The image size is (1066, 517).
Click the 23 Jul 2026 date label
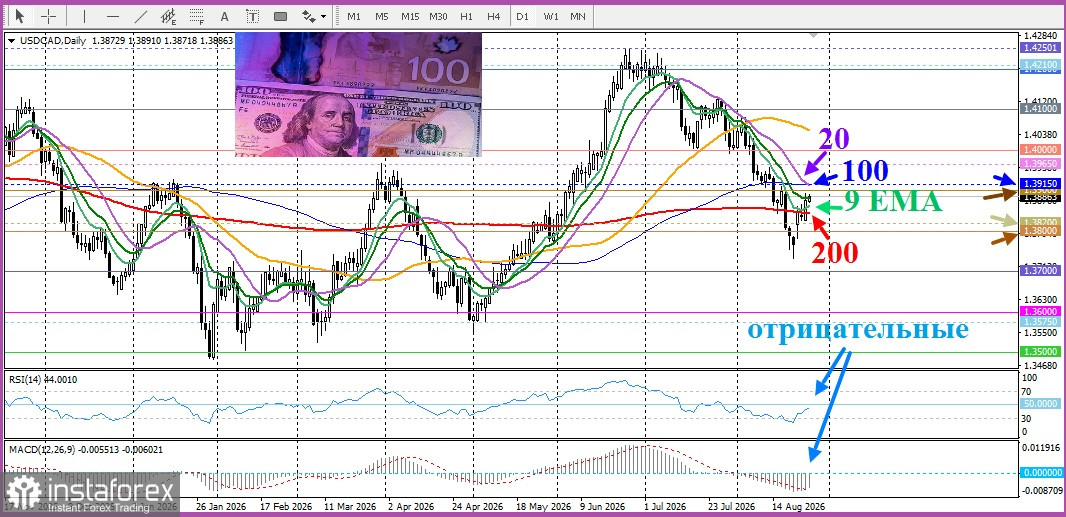pos(731,507)
